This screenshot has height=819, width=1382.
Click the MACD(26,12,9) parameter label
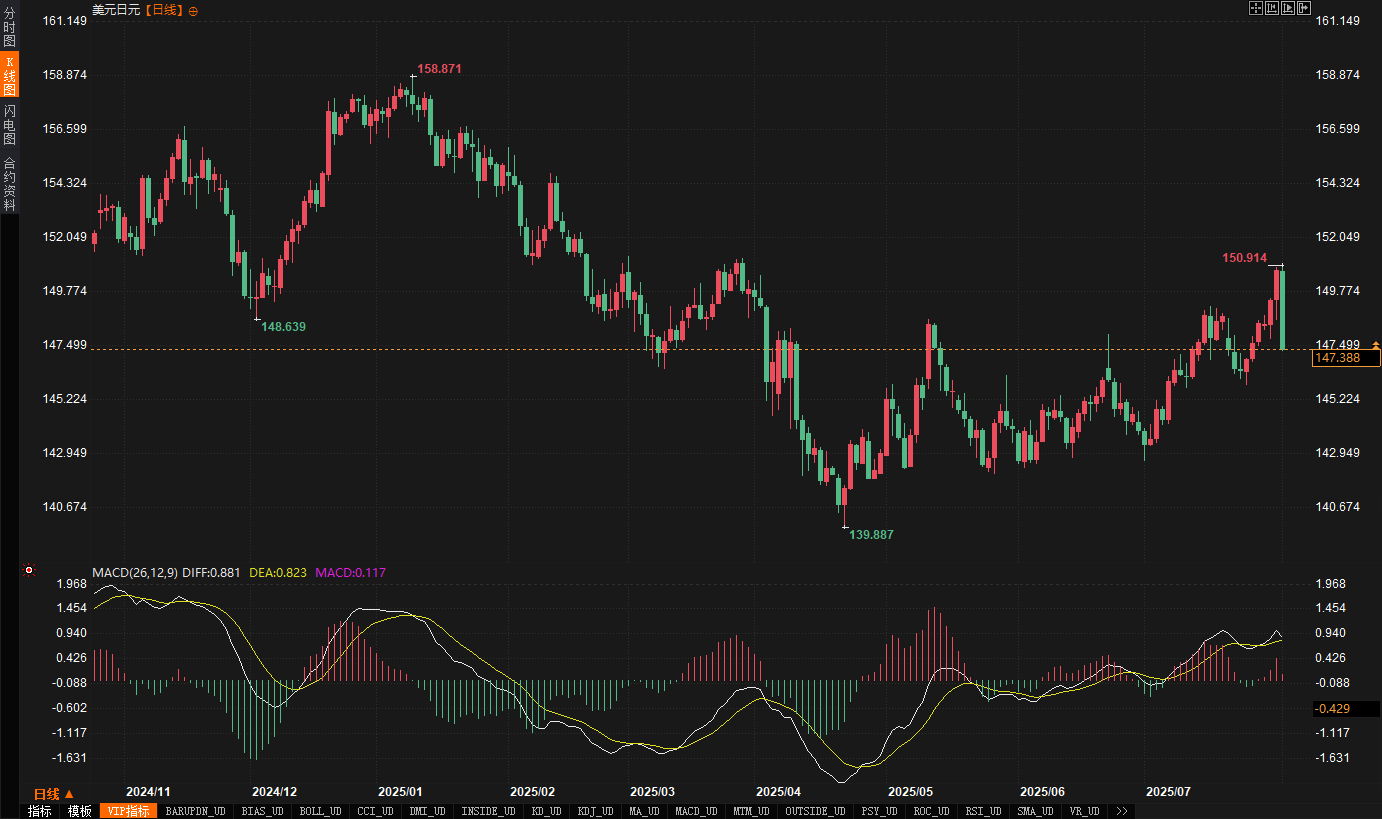pyautogui.click(x=135, y=573)
